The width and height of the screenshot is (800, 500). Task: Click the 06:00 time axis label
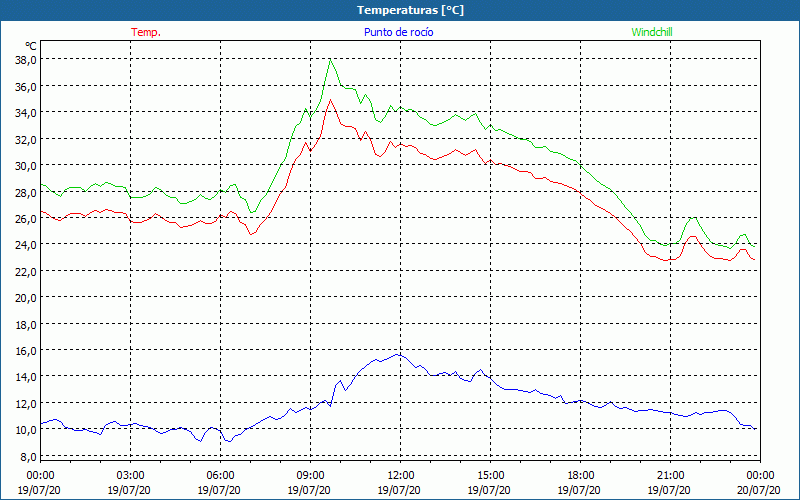(x=220, y=476)
